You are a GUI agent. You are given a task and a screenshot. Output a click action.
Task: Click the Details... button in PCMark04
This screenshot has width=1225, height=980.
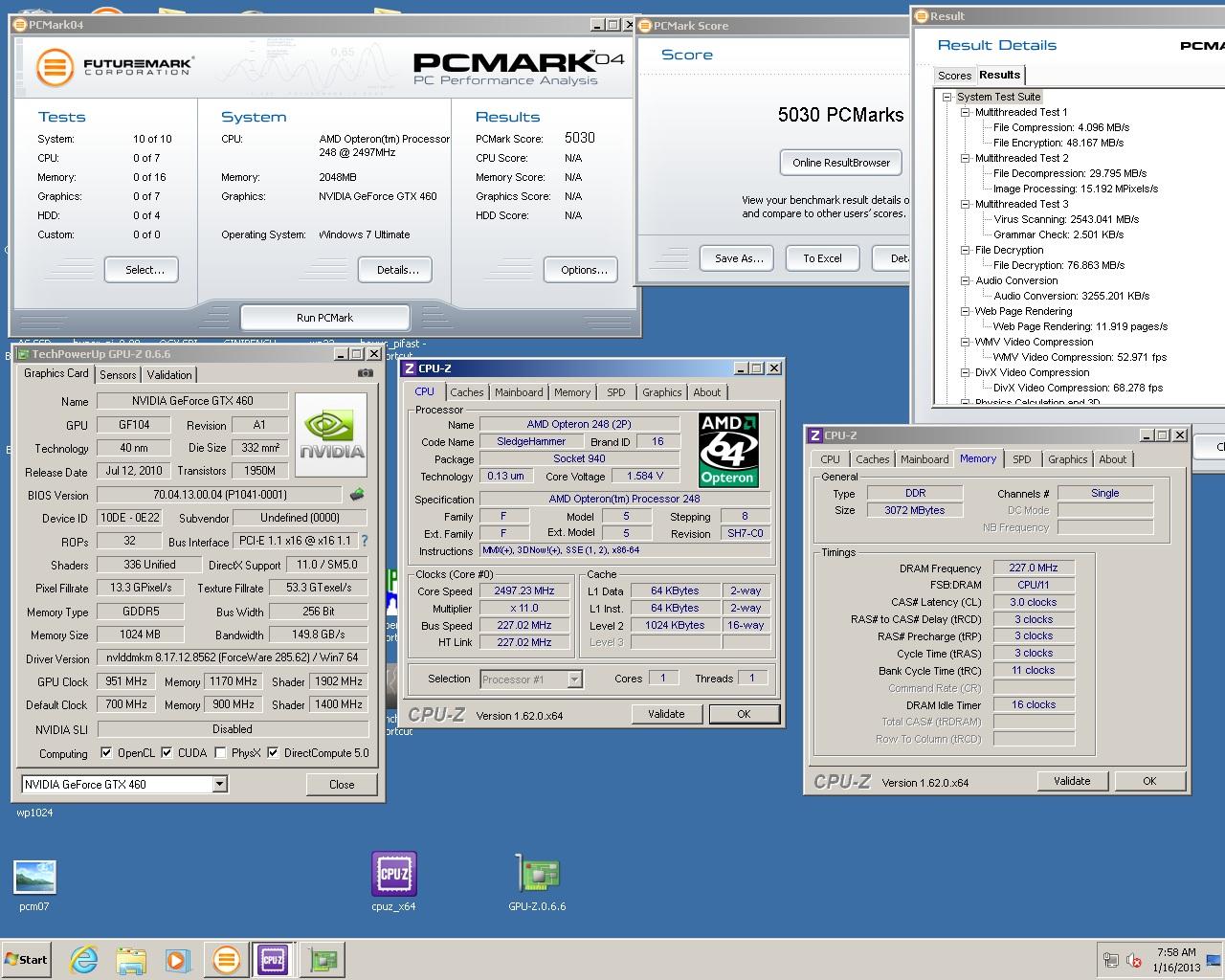(397, 270)
